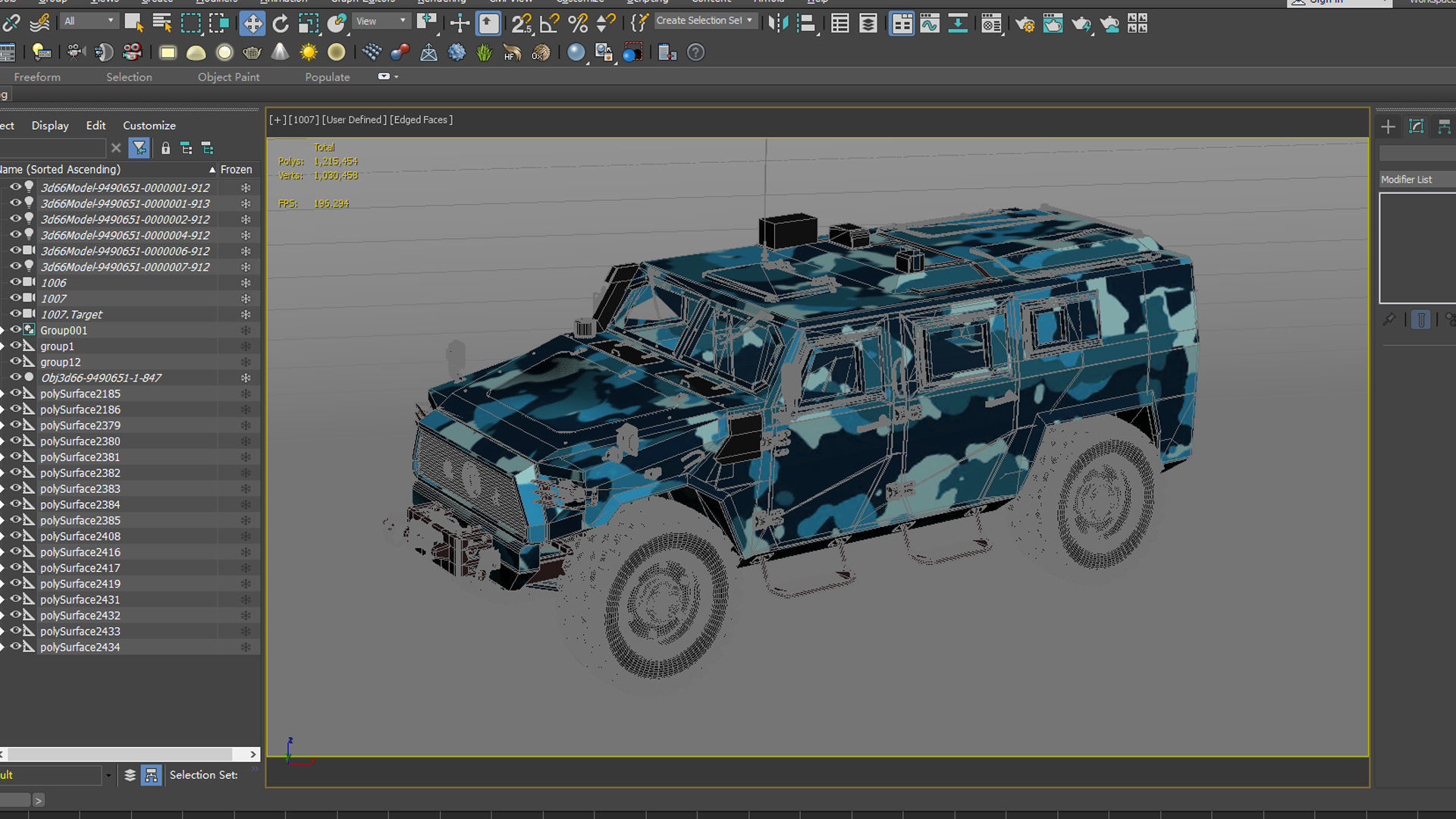Switch to the Object Paint ribbon tab
This screenshot has width=1456, height=819.
(229, 77)
